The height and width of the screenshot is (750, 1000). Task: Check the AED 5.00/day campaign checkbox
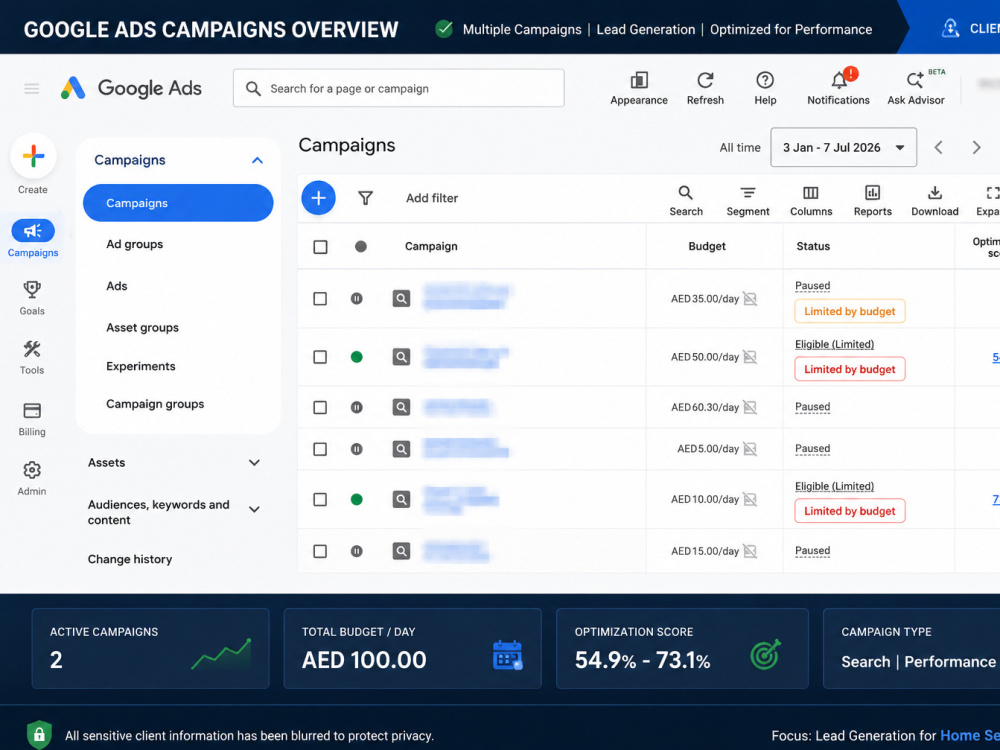(x=320, y=450)
